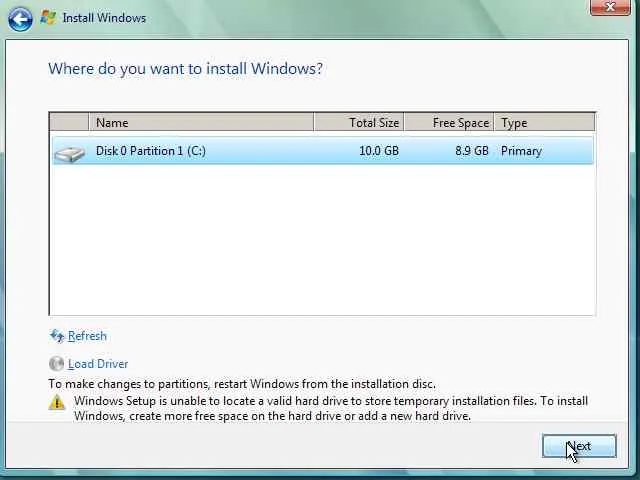
Task: Click the 8.9 GB free space cell
Action: [472, 151]
